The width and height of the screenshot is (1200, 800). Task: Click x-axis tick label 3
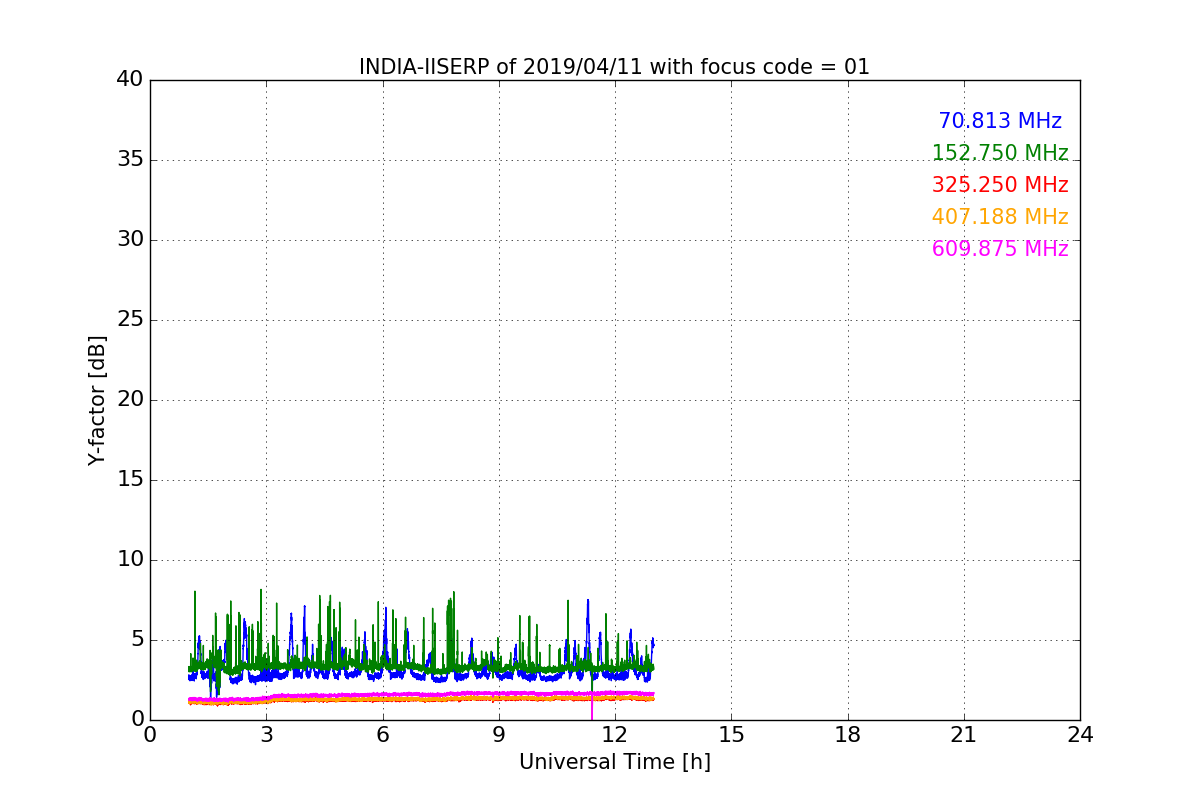point(266,735)
